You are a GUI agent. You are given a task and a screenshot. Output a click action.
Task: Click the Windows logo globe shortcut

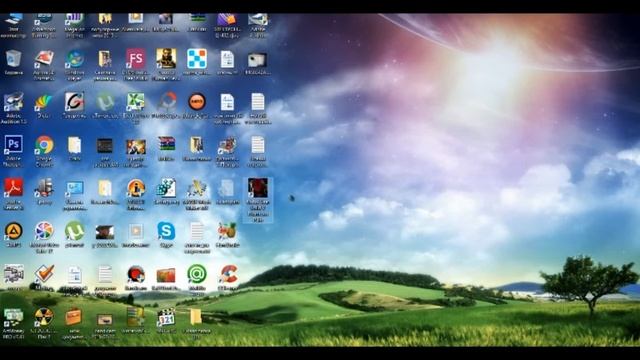pyautogui.click(x=75, y=59)
